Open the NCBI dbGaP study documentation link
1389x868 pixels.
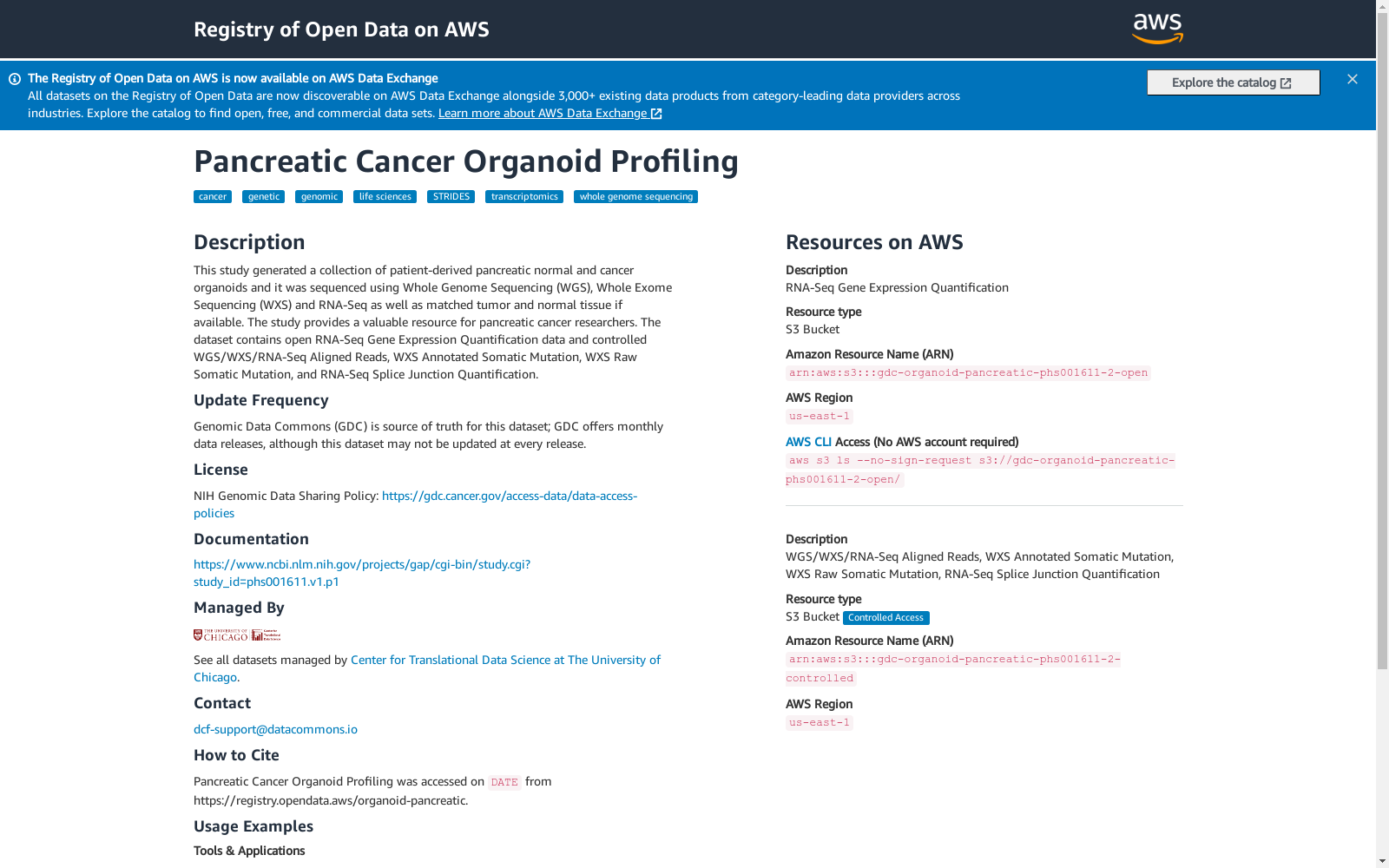[362, 573]
